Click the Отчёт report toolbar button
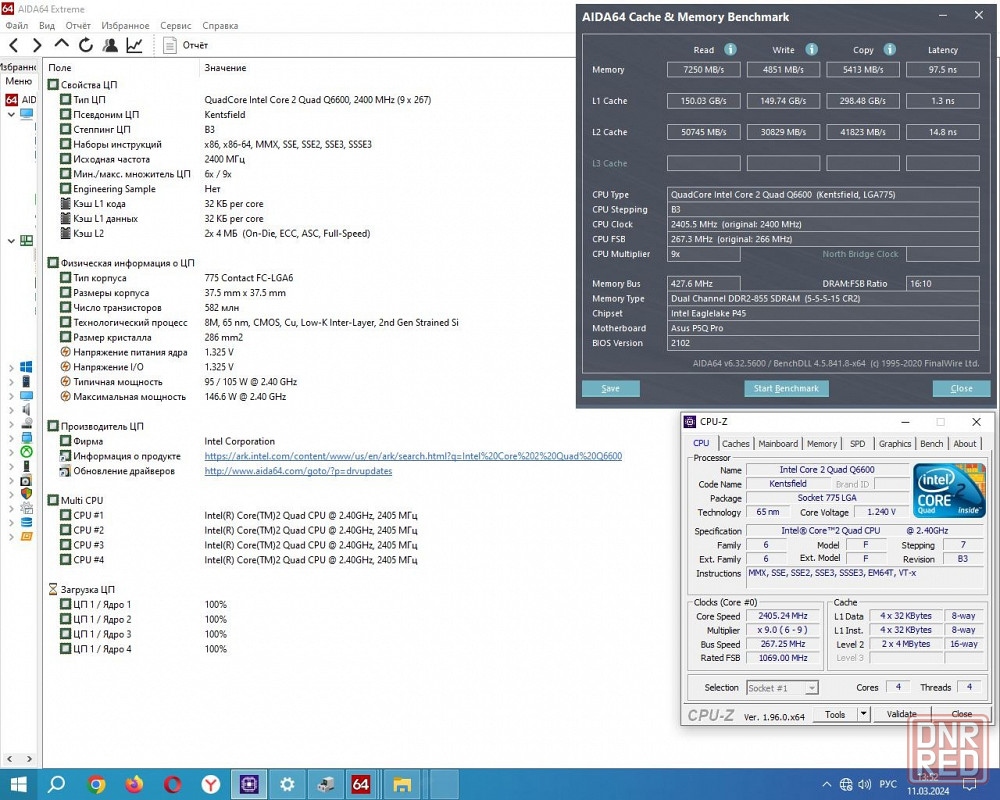The height and width of the screenshot is (800, 1000). coord(186,45)
